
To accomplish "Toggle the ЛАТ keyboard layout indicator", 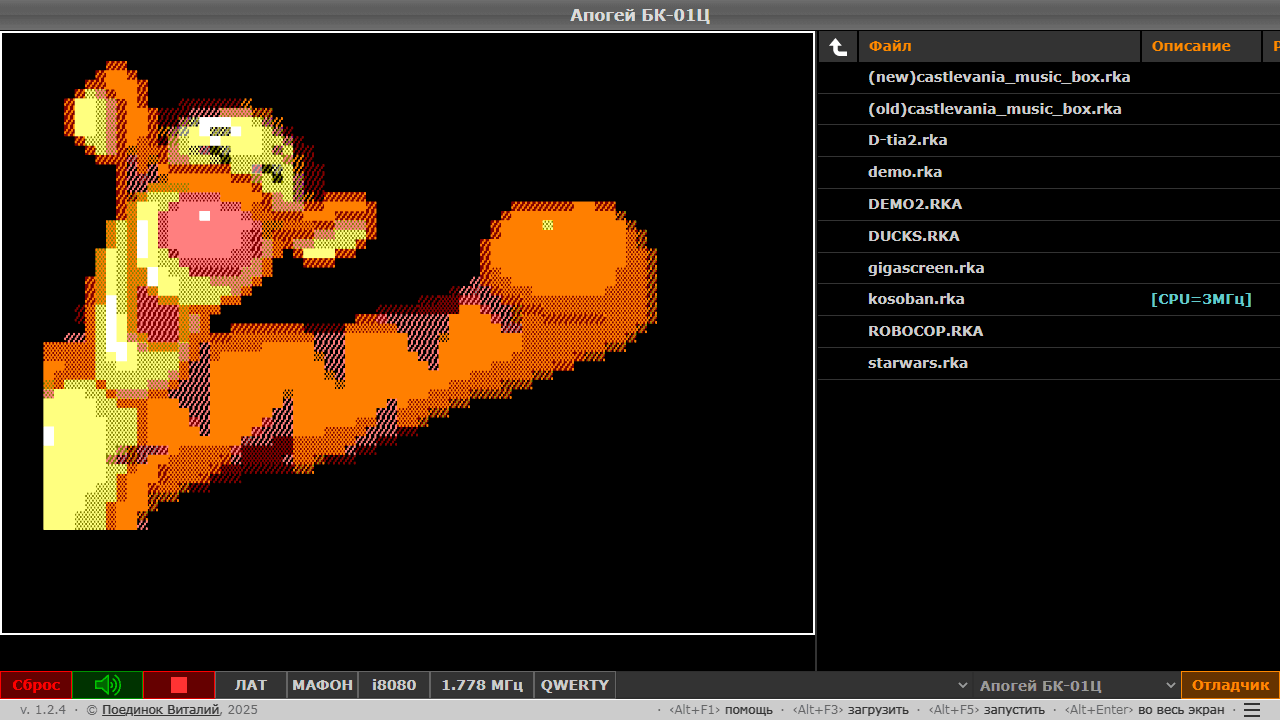I will [x=251, y=685].
